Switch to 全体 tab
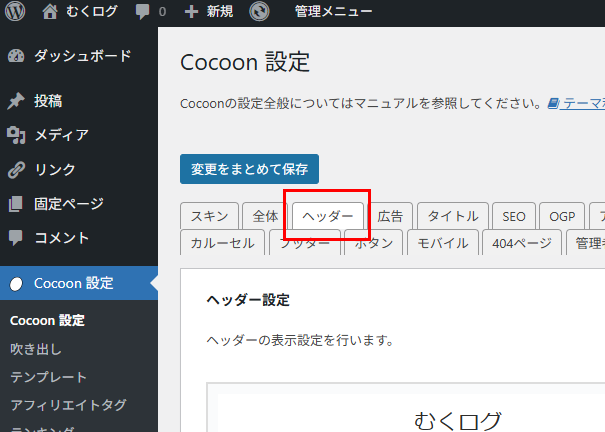The height and width of the screenshot is (432, 605). 265,216
